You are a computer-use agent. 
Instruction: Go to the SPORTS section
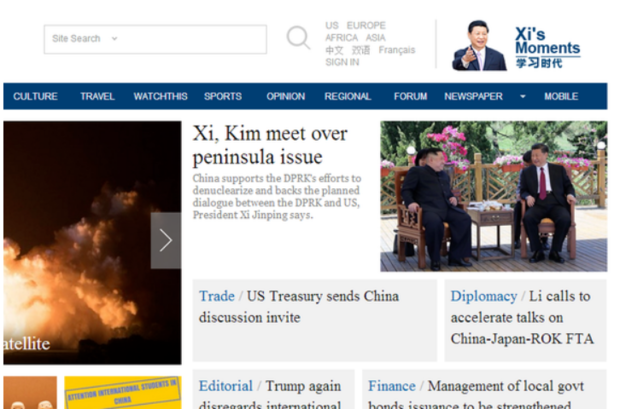click(x=223, y=97)
